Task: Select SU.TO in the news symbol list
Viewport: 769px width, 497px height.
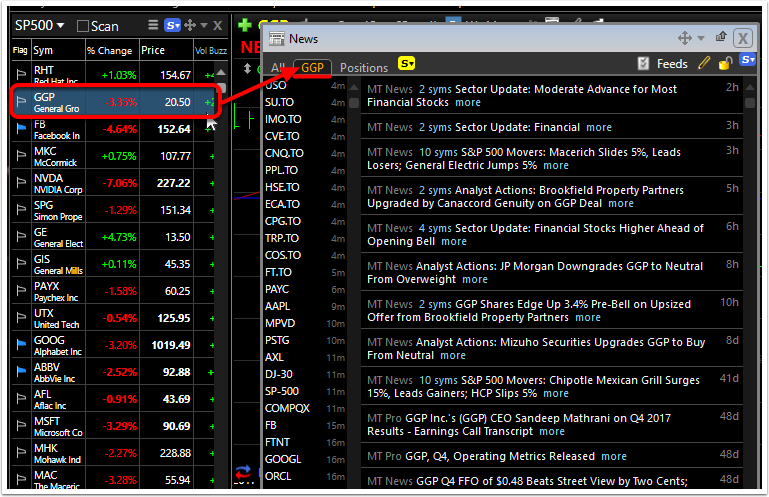Action: 280,102
